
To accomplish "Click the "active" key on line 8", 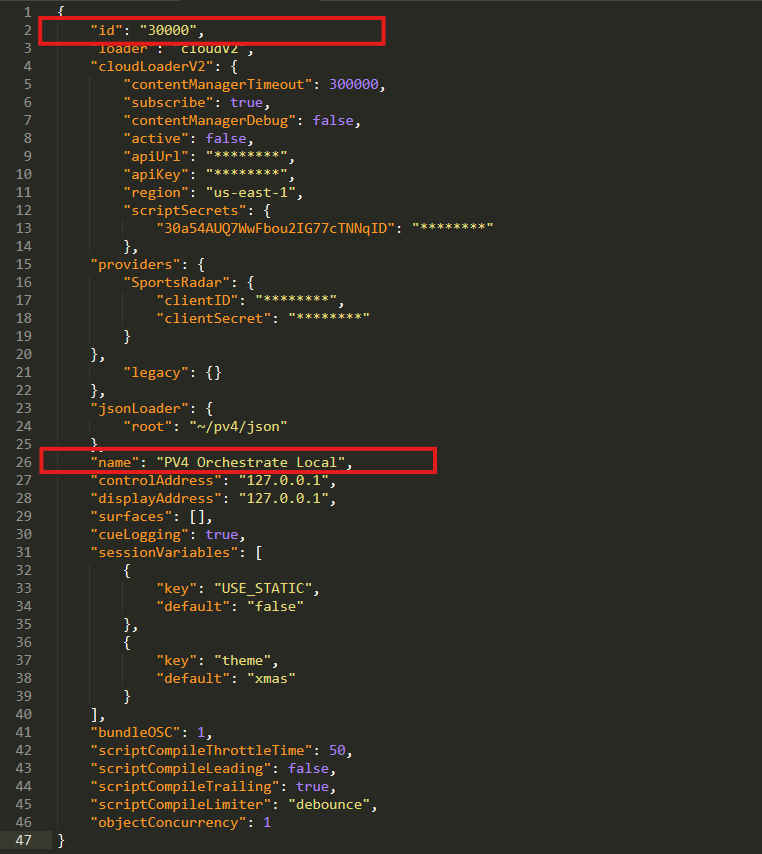I will coord(156,138).
